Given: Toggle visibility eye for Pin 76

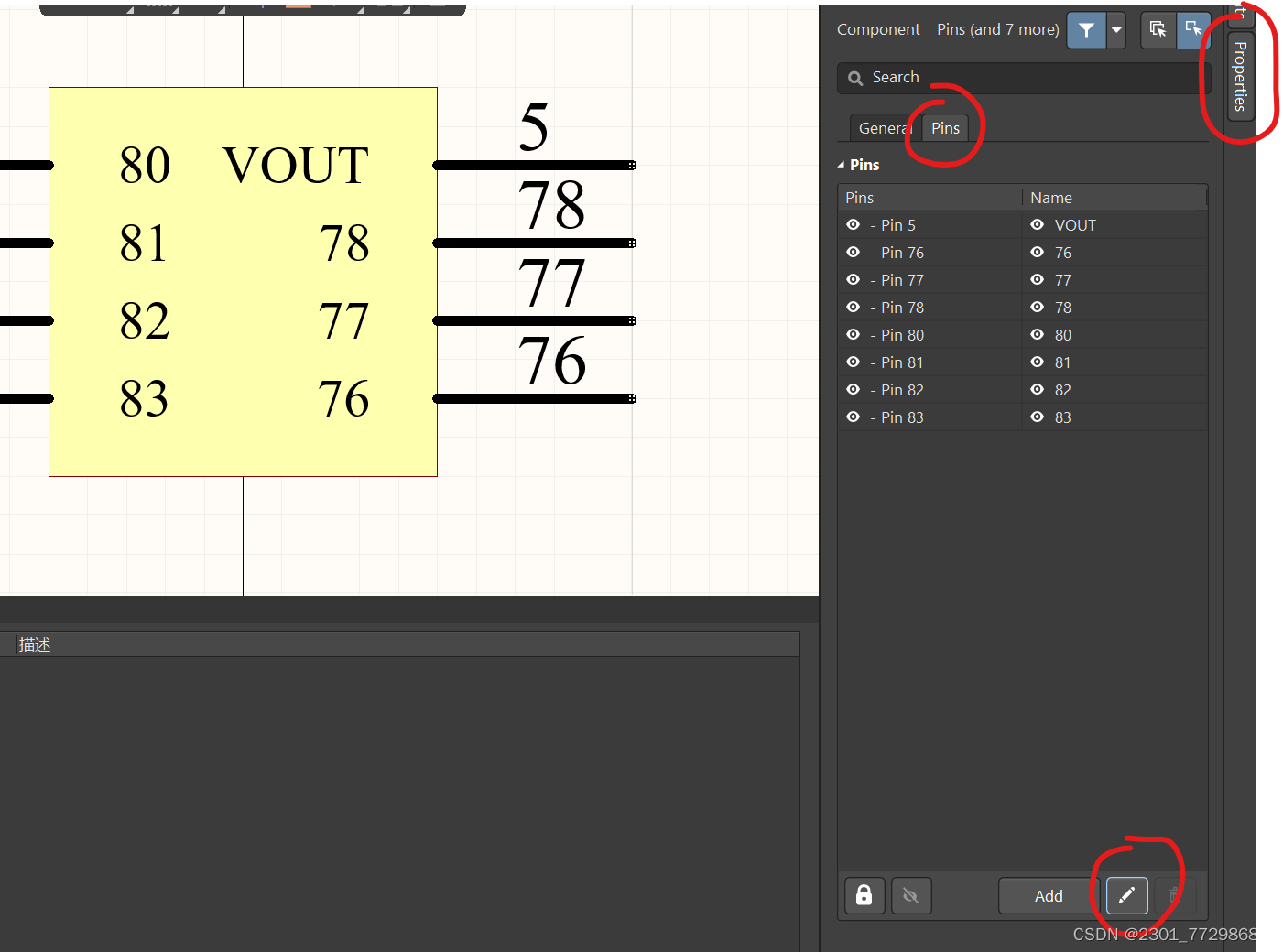Looking at the screenshot, I should click(854, 253).
